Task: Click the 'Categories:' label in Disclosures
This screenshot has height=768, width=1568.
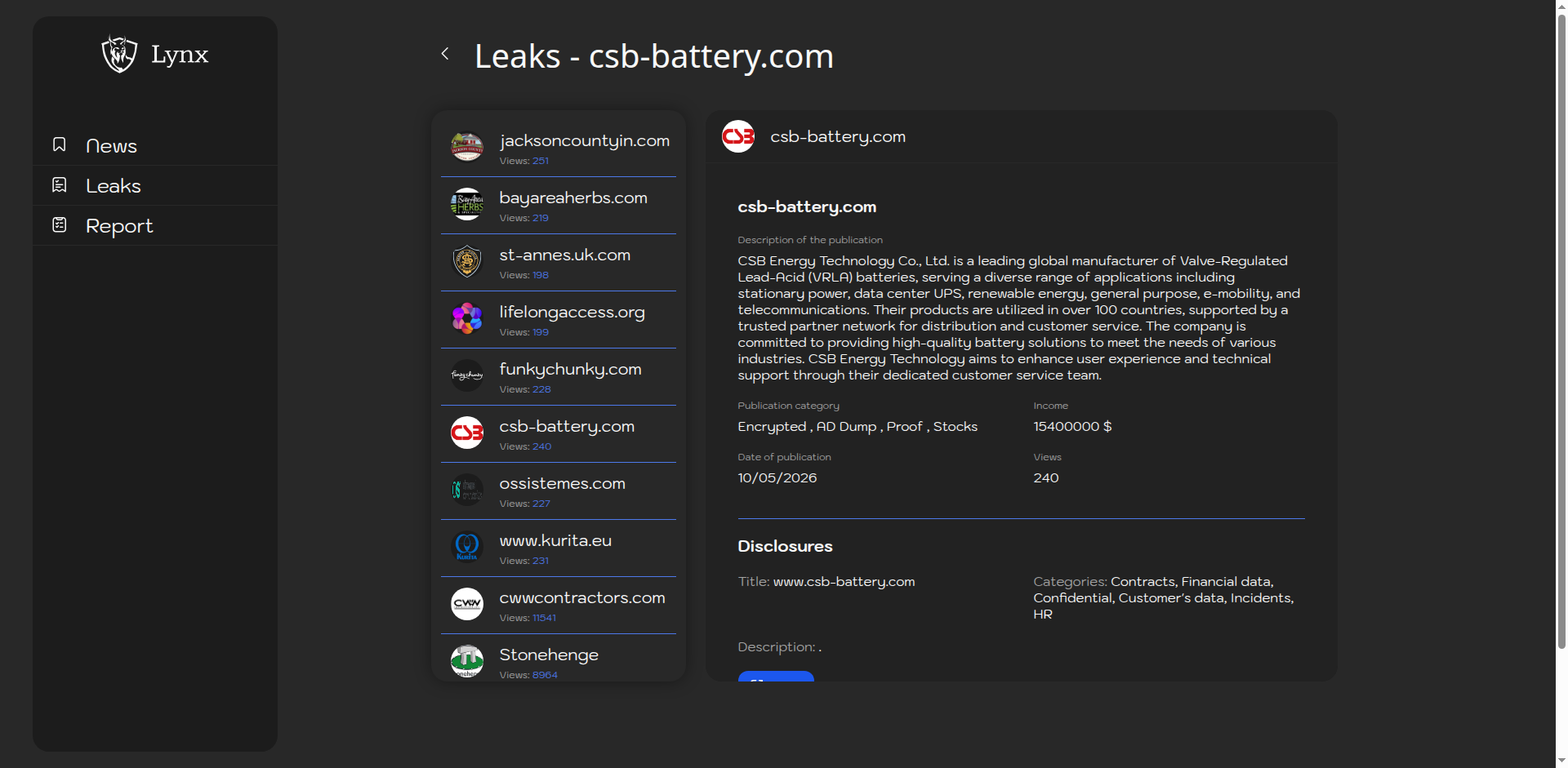Action: (1070, 582)
